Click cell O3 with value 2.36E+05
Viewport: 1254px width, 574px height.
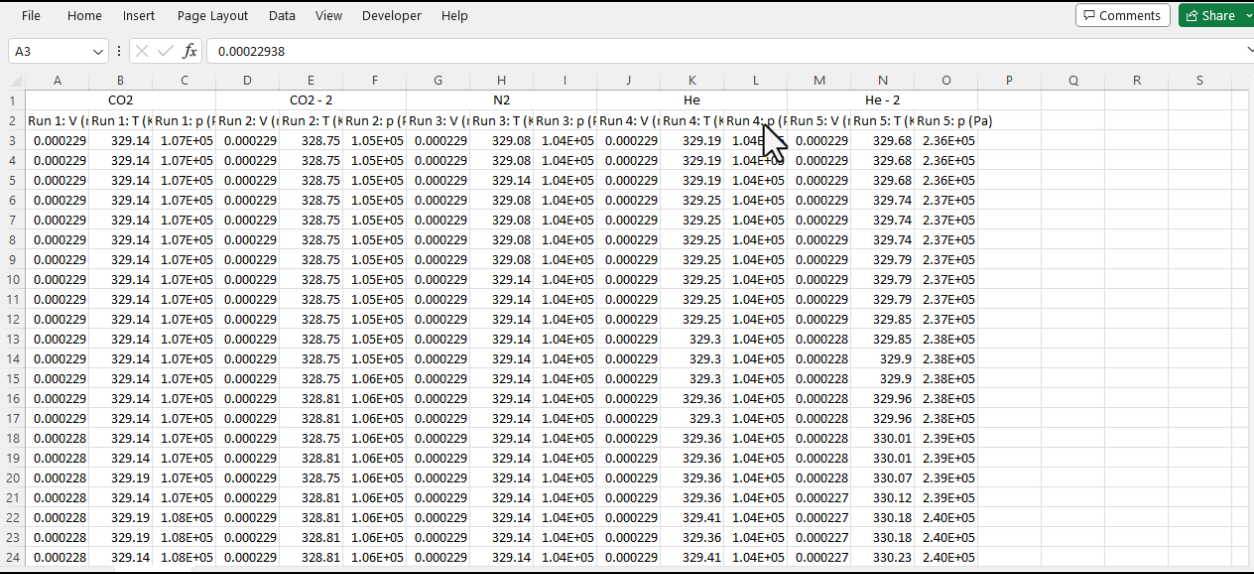pos(946,140)
